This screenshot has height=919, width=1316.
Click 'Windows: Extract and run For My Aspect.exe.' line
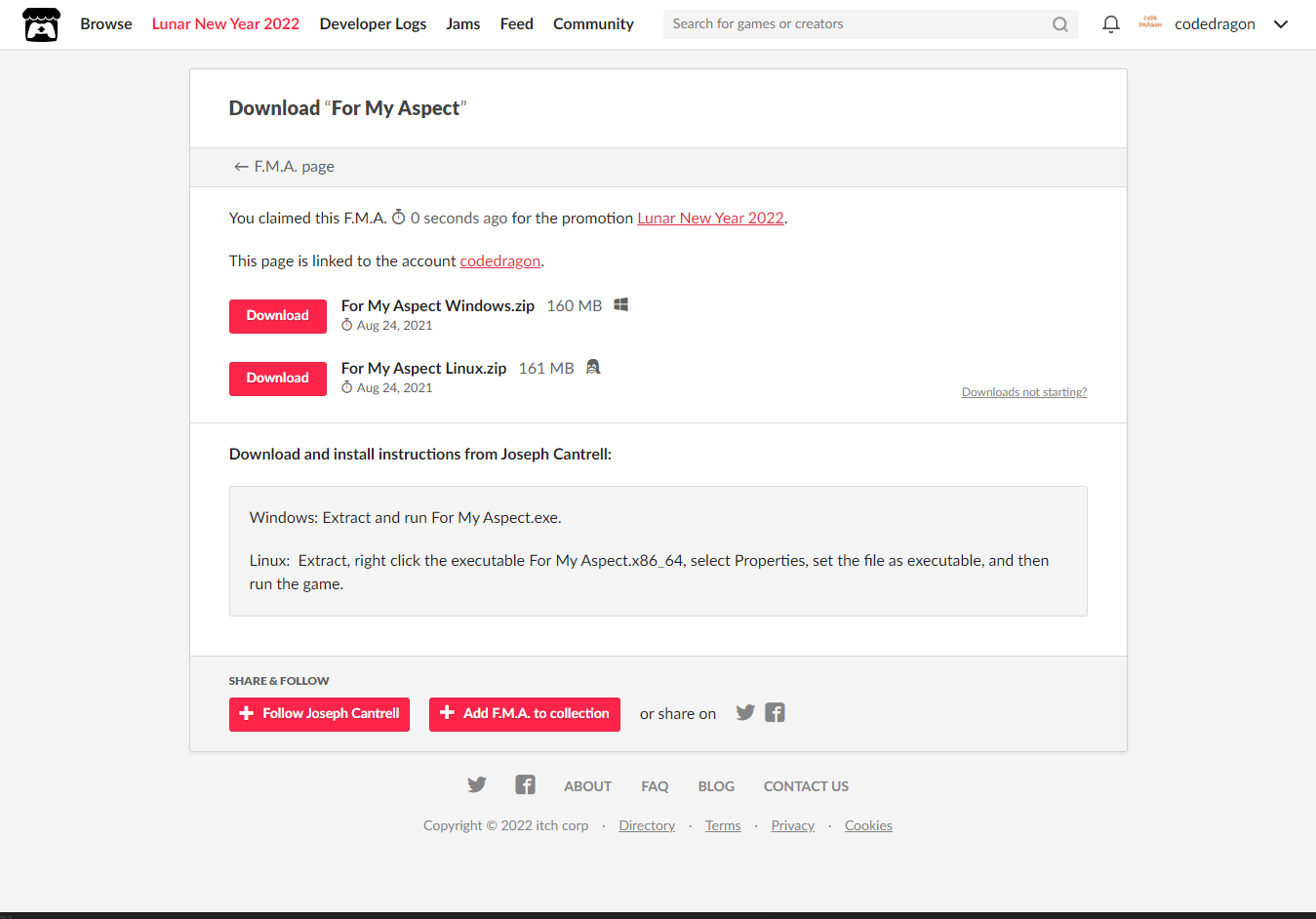(405, 518)
